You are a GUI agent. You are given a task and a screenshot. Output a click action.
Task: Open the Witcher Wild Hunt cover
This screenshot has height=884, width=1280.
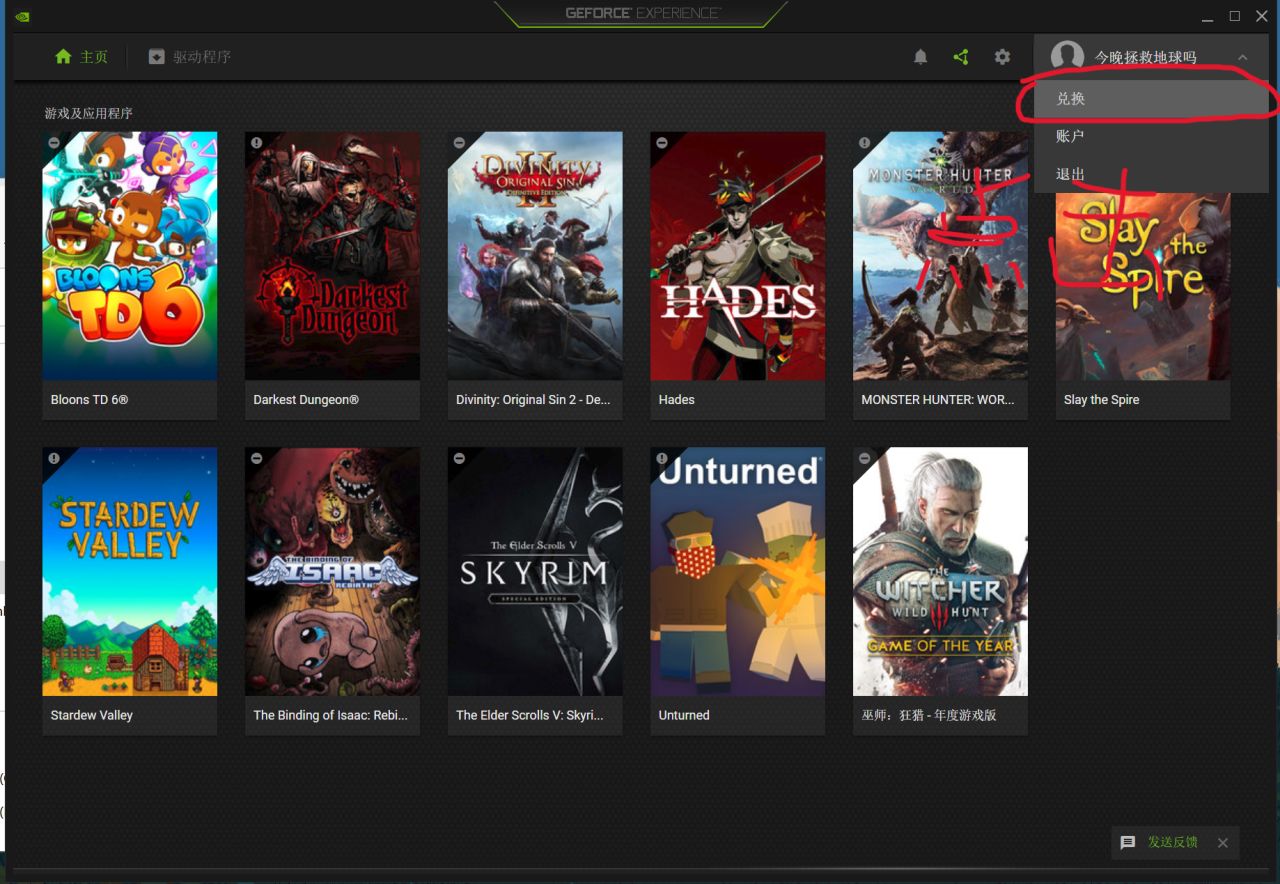pos(940,571)
